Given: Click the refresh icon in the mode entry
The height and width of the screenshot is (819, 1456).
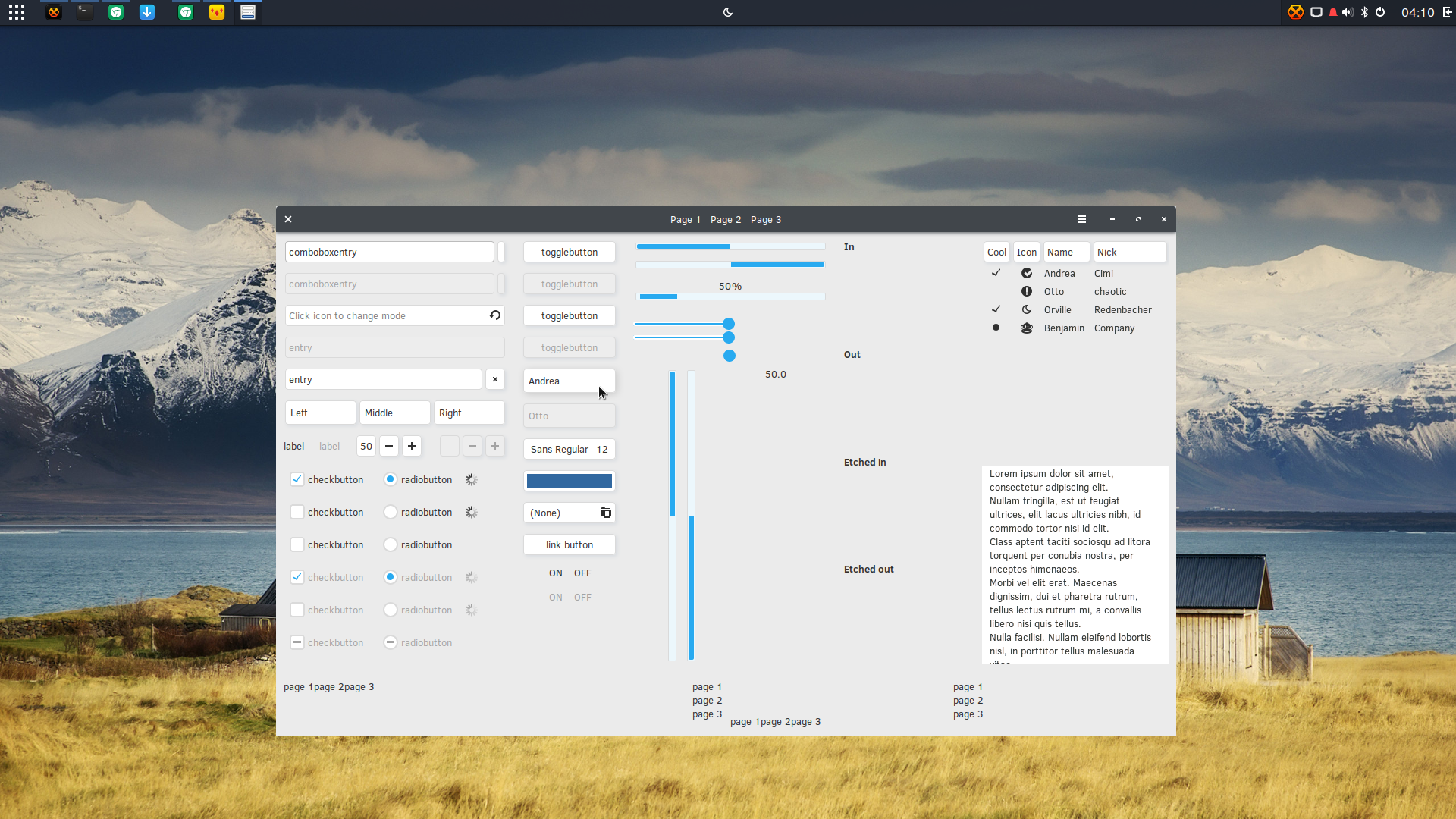Looking at the screenshot, I should coord(495,315).
